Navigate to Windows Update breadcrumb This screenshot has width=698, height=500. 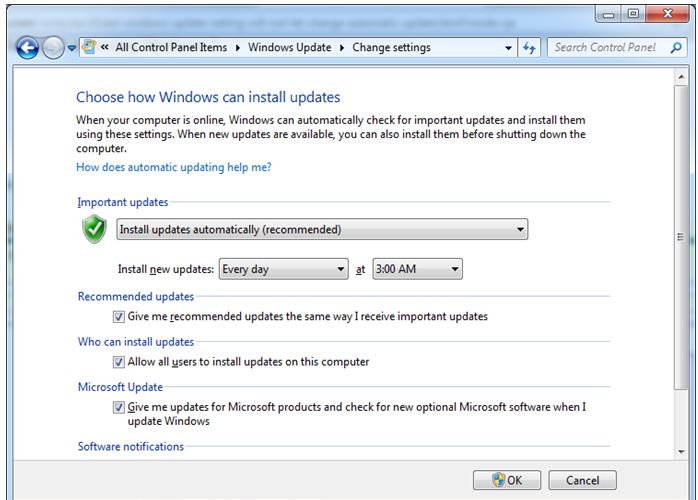tap(289, 47)
